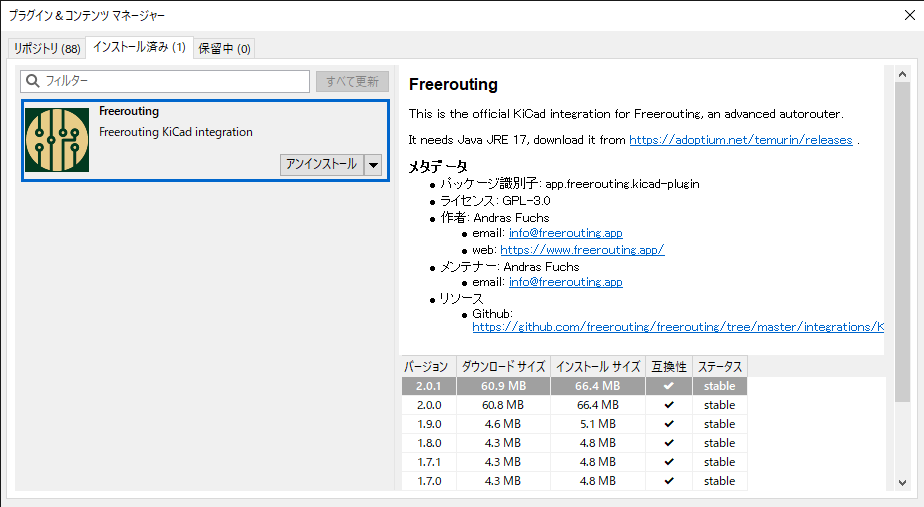Click the バージョン column header
This screenshot has height=507, width=924.
[428, 367]
